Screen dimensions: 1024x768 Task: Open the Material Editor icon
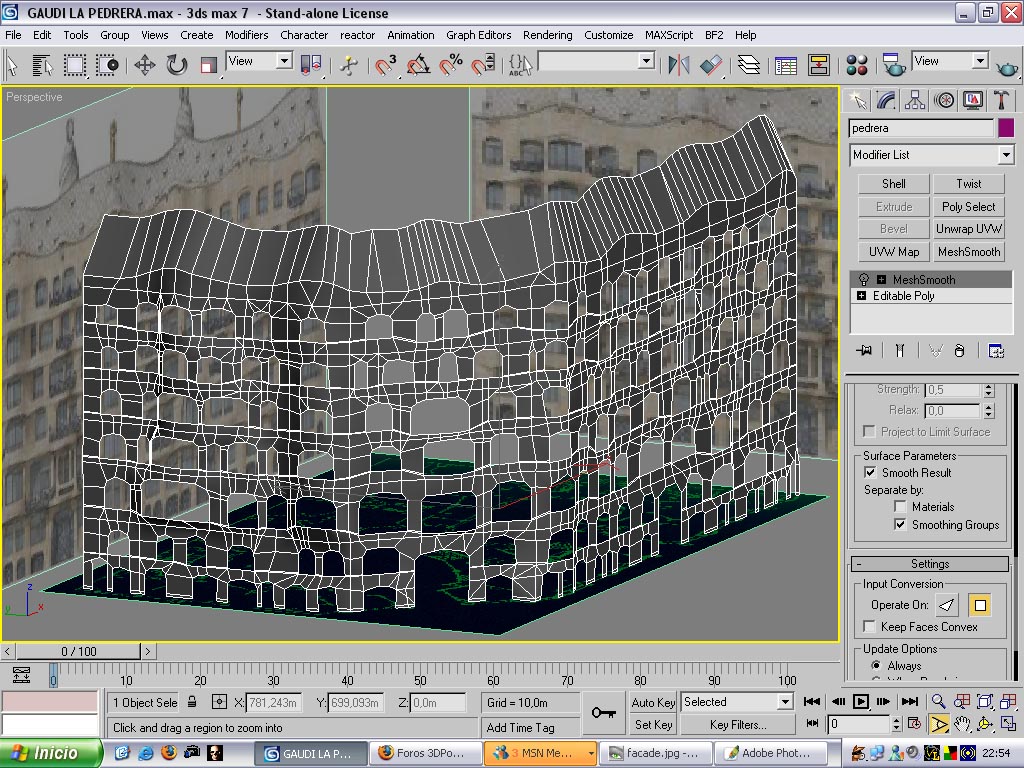[857, 65]
